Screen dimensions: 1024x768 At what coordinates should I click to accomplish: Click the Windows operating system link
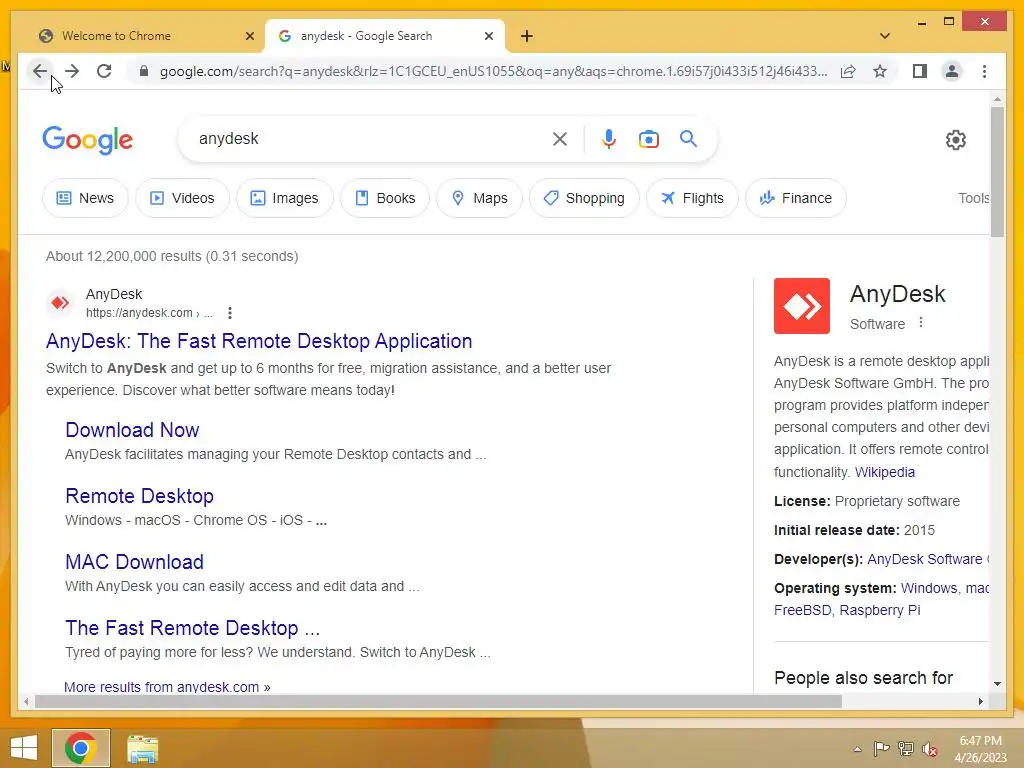click(929, 588)
